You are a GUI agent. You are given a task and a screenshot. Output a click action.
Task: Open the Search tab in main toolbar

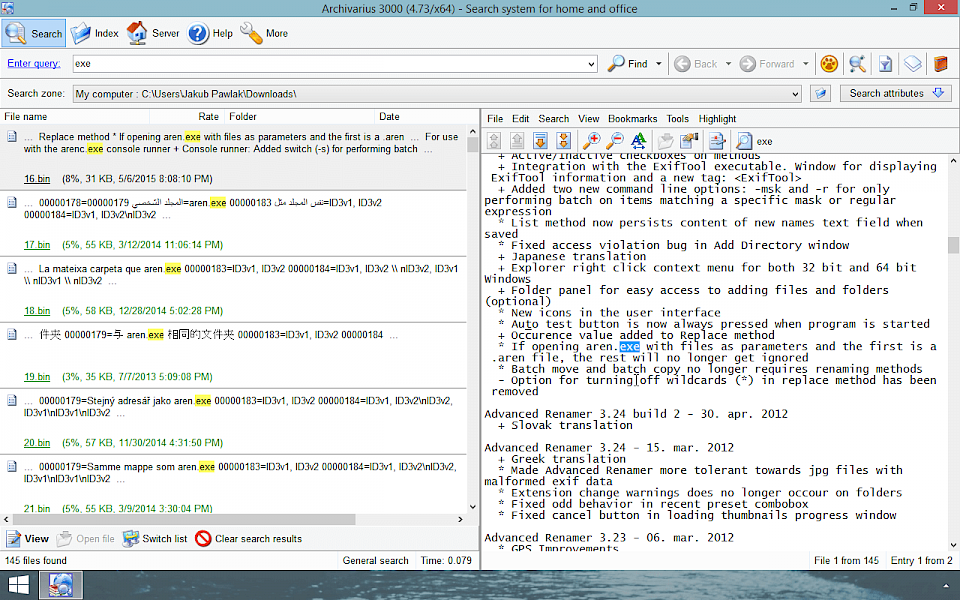34,33
